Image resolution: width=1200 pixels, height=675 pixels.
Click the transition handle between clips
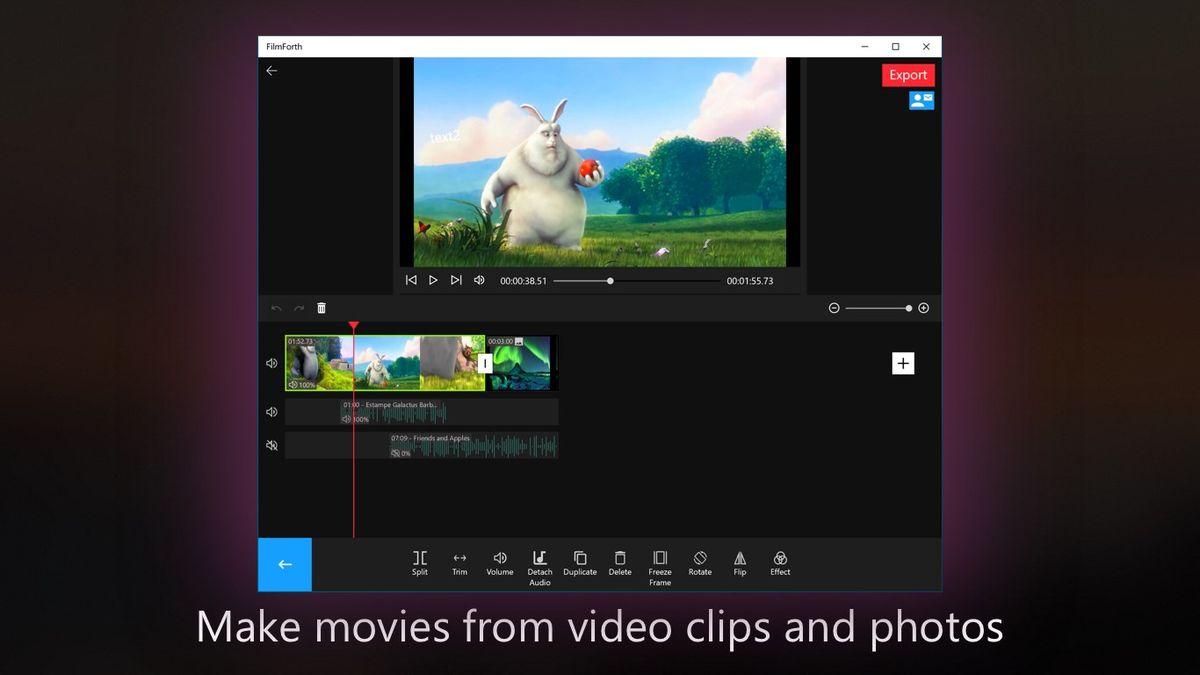tap(485, 363)
